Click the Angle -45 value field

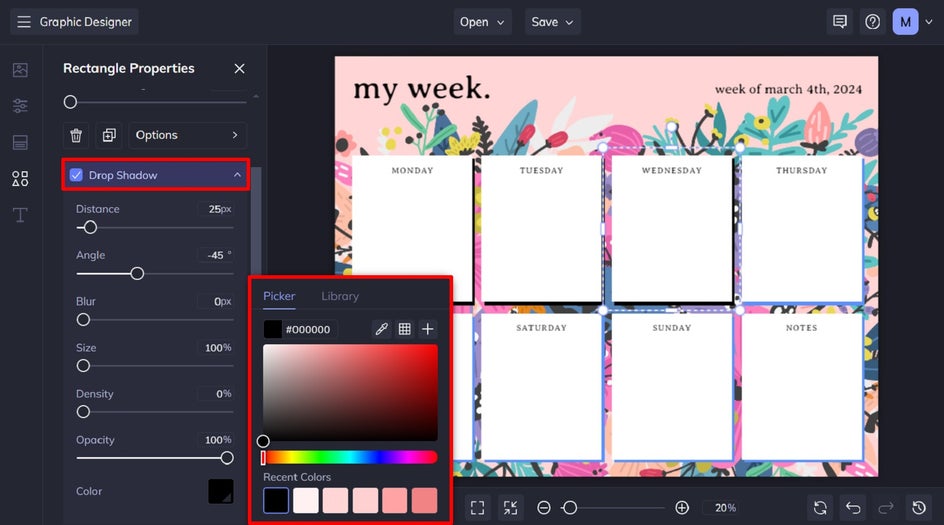click(x=216, y=255)
